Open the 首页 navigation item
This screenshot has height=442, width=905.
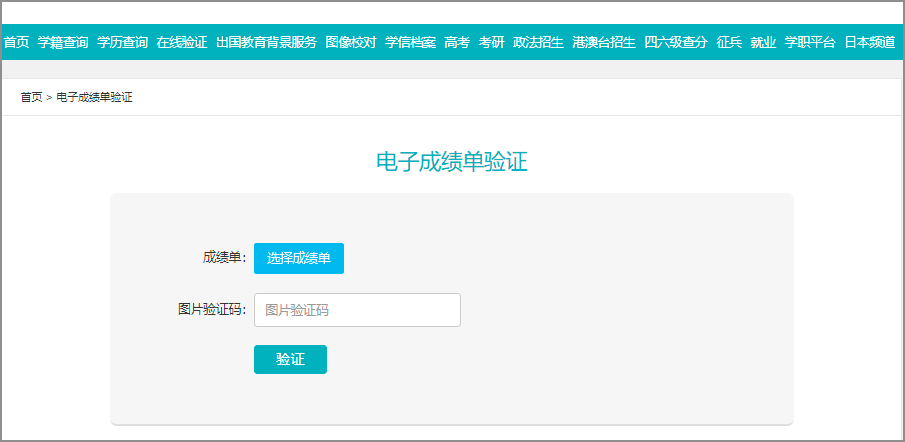(x=16, y=42)
